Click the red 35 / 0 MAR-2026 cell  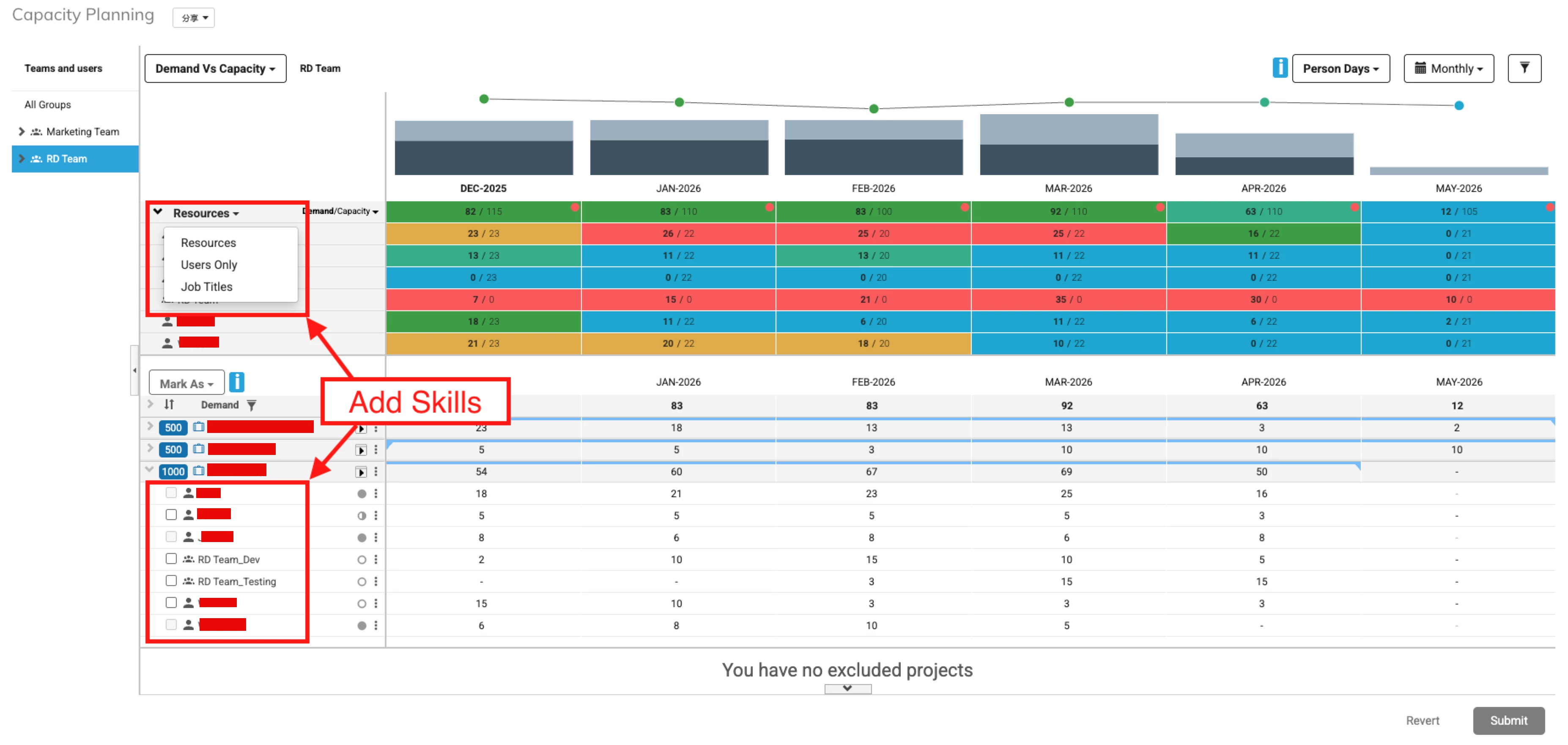pos(1068,299)
